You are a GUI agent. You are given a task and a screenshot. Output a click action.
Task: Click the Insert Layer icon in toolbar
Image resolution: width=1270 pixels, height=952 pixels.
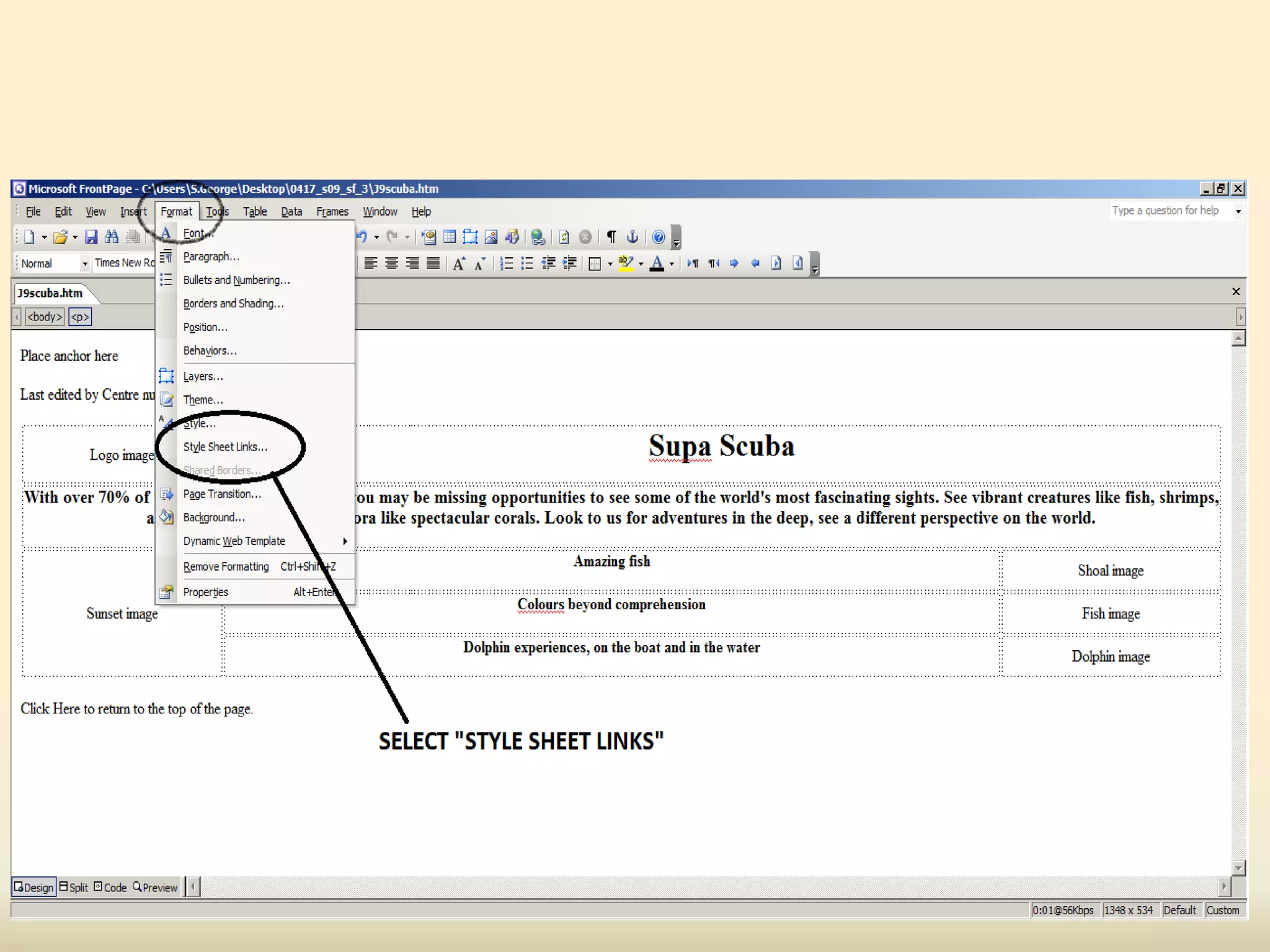[x=470, y=237]
